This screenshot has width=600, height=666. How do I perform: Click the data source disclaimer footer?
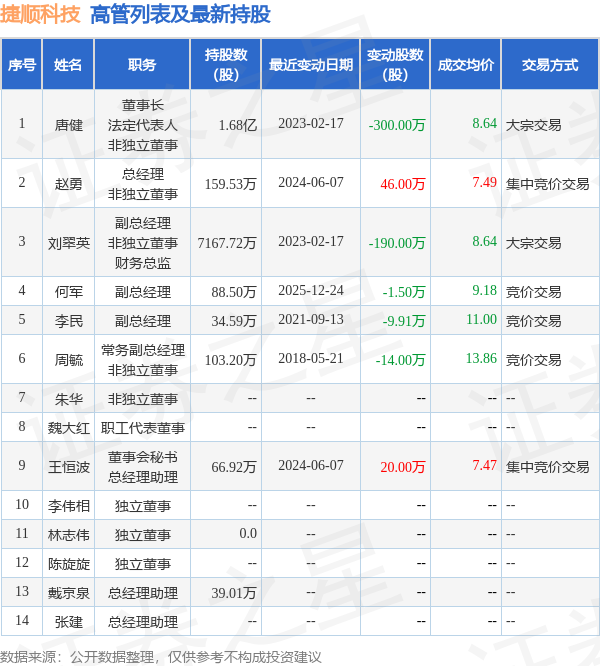click(x=161, y=657)
